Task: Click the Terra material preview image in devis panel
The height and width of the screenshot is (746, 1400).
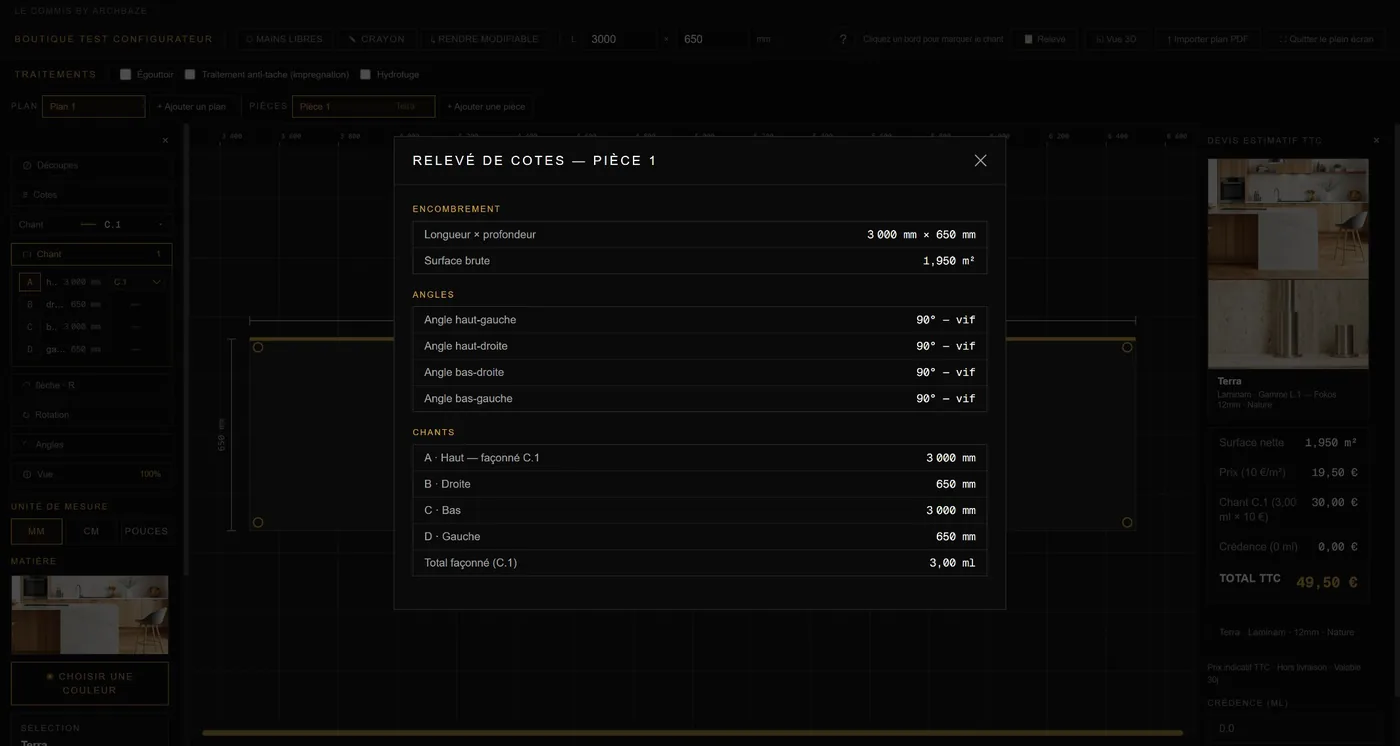Action: pyautogui.click(x=1288, y=263)
